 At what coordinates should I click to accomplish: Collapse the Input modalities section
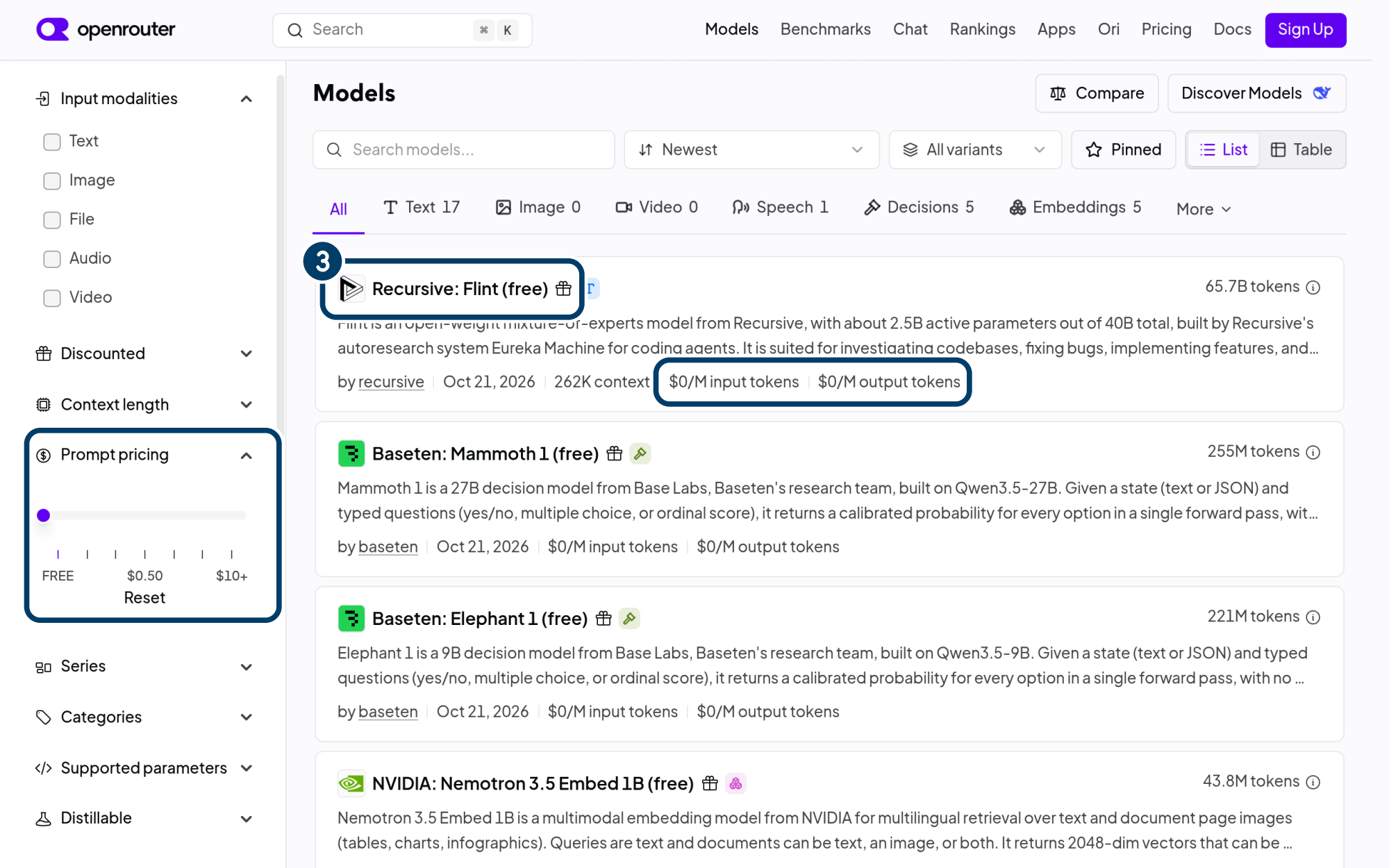pyautogui.click(x=246, y=99)
